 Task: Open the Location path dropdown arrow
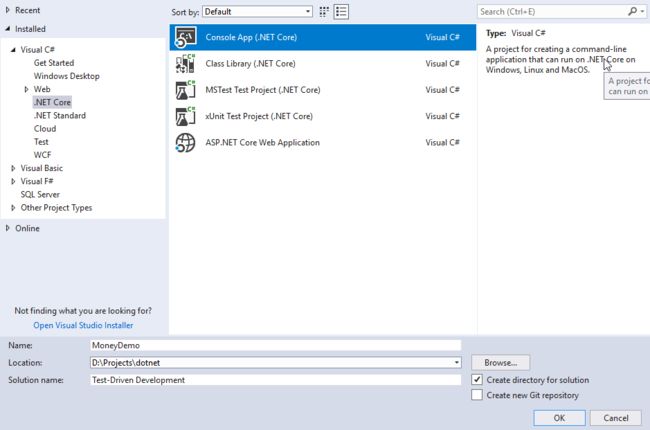tap(456, 362)
